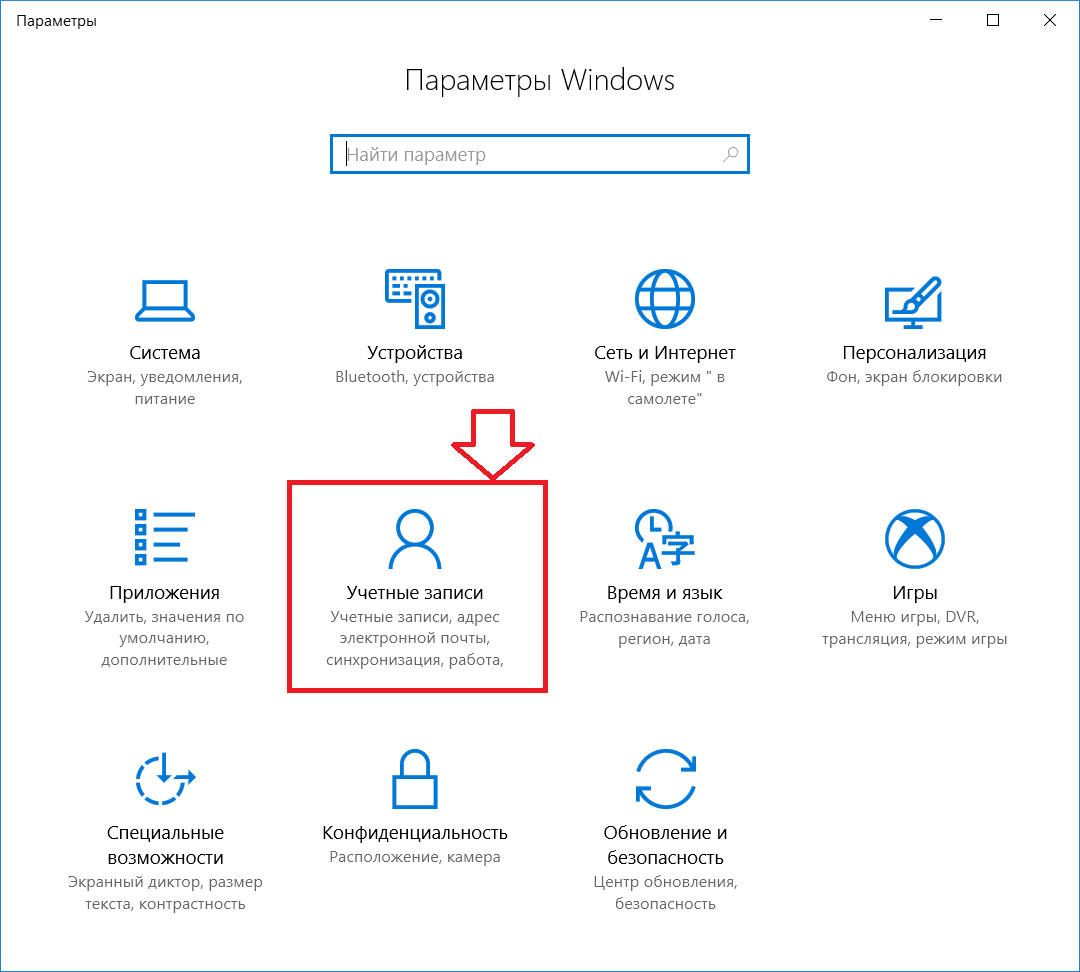
Task: Select the Система title text
Action: (x=165, y=353)
